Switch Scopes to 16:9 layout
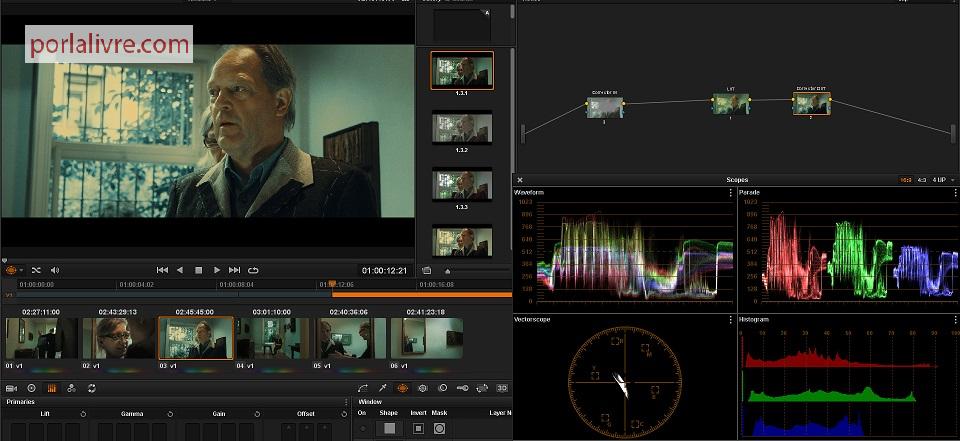The width and height of the screenshot is (960, 441). [906, 180]
